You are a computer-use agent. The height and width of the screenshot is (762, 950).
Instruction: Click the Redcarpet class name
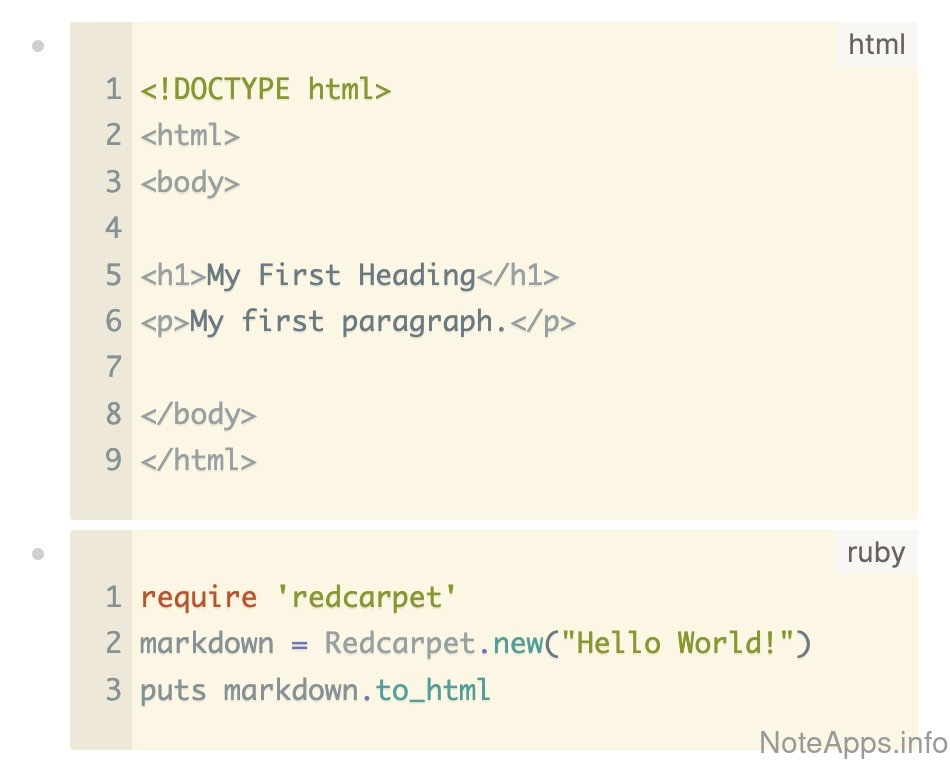(399, 643)
